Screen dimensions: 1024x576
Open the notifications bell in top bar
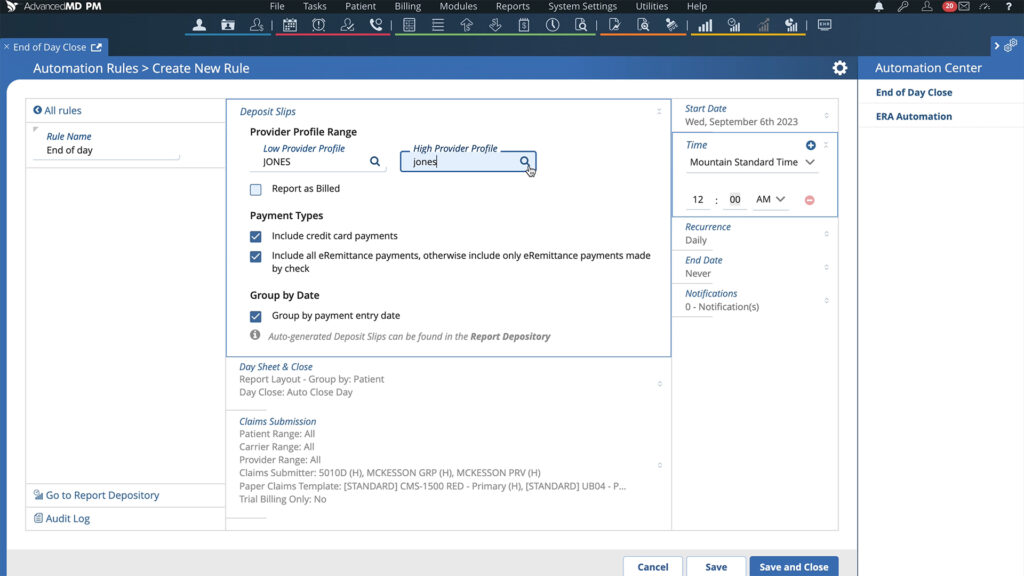[879, 7]
